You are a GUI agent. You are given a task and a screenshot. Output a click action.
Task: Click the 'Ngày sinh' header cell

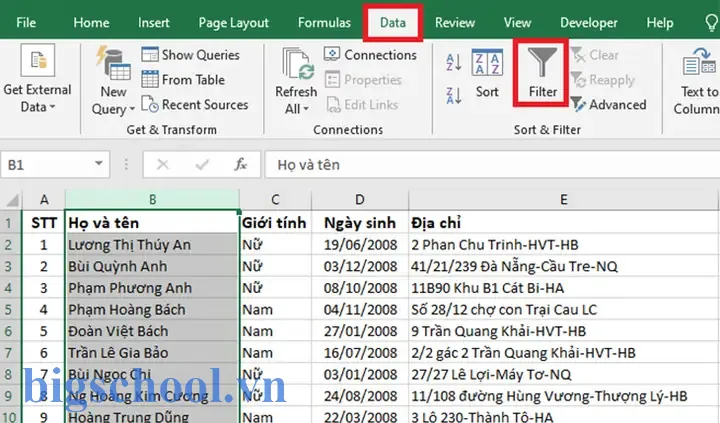360,223
